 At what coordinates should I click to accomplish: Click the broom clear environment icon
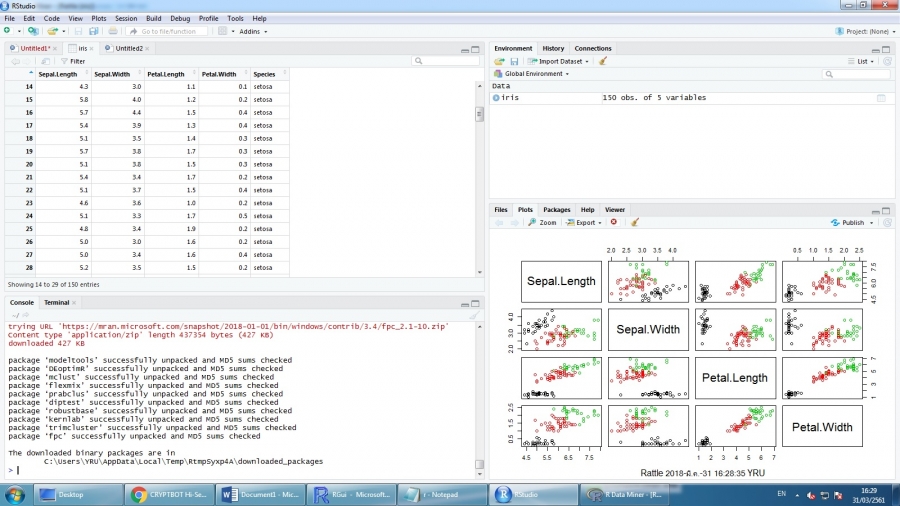pos(603,61)
